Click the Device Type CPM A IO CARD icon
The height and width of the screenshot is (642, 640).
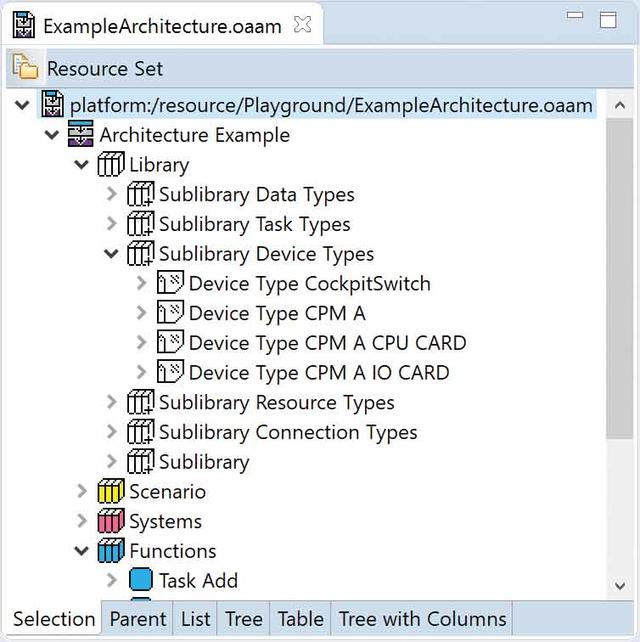click(170, 372)
